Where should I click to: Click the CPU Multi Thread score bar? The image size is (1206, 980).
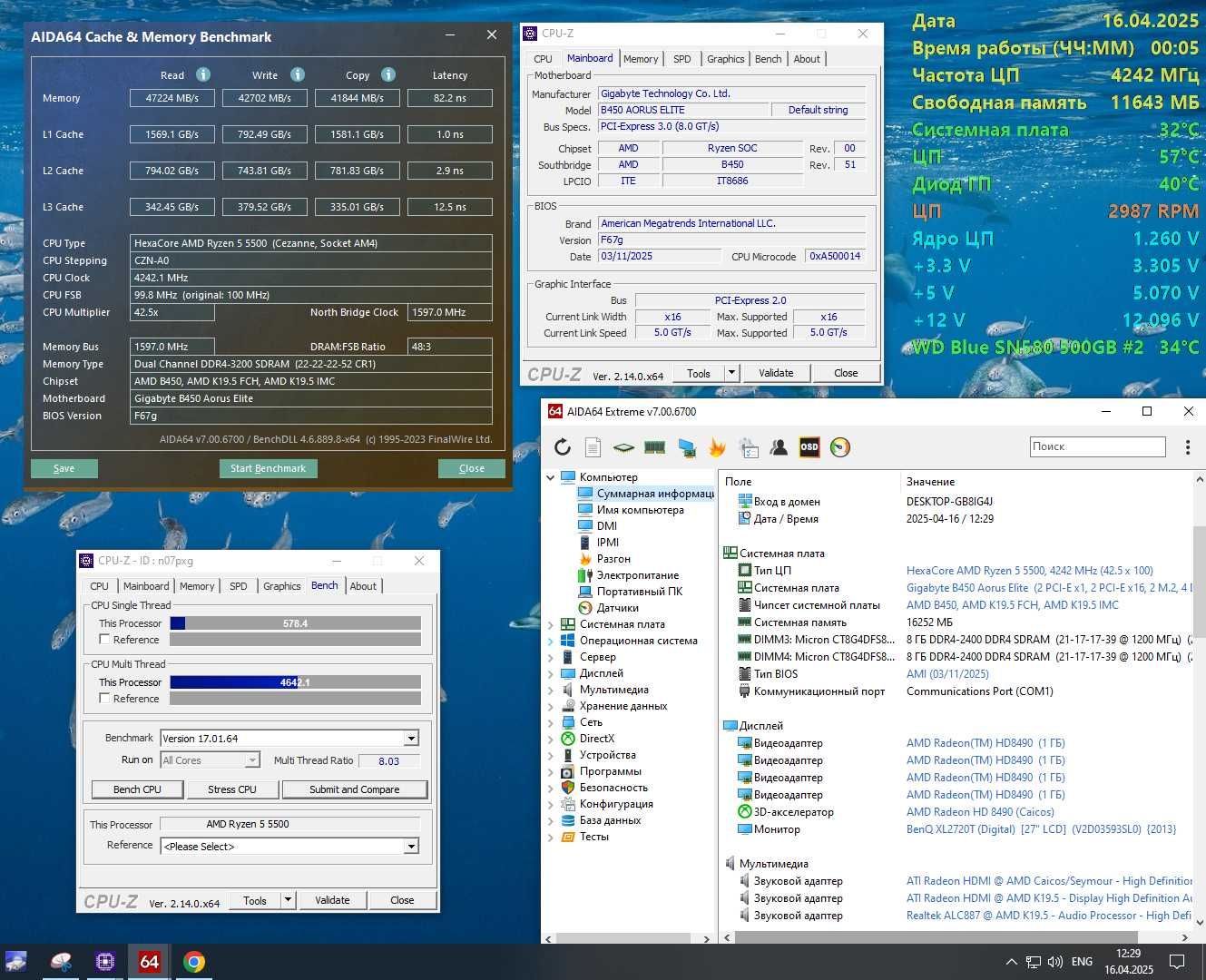[x=295, y=682]
